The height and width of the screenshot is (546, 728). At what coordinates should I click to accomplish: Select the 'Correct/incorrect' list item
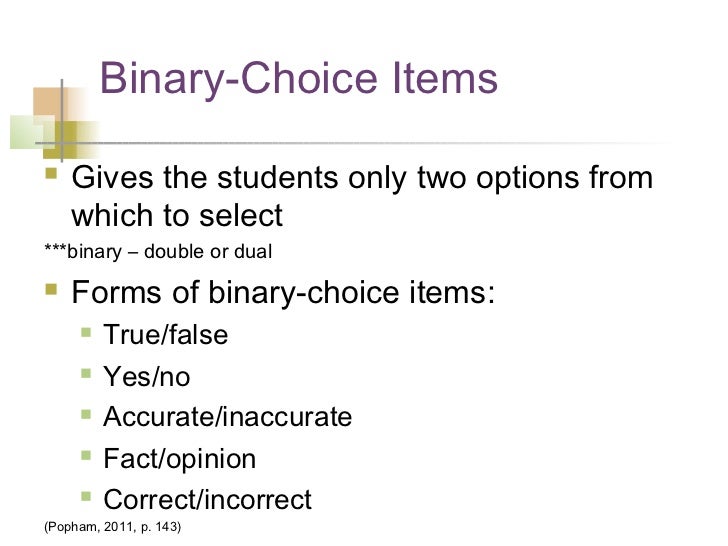pyautogui.click(x=208, y=500)
